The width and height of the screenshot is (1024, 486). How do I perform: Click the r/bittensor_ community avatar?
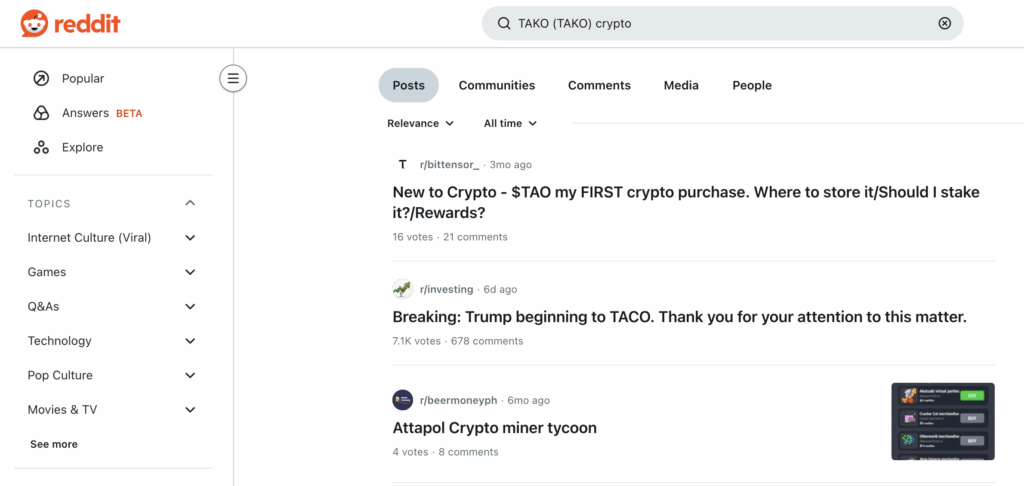click(402, 164)
